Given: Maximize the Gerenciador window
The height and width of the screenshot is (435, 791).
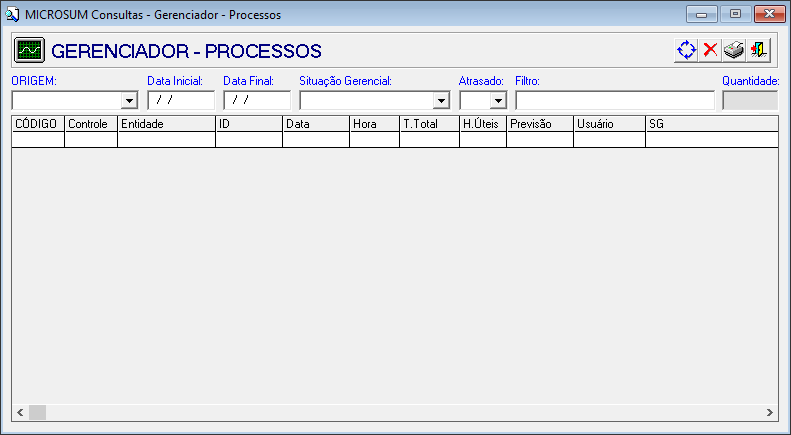Looking at the screenshot, I should (x=736, y=14).
